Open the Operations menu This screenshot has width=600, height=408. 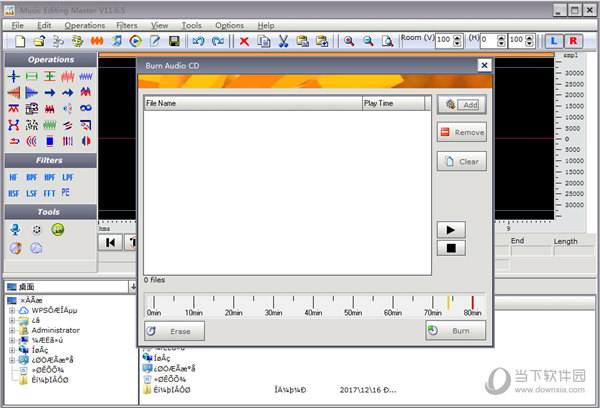(x=85, y=25)
